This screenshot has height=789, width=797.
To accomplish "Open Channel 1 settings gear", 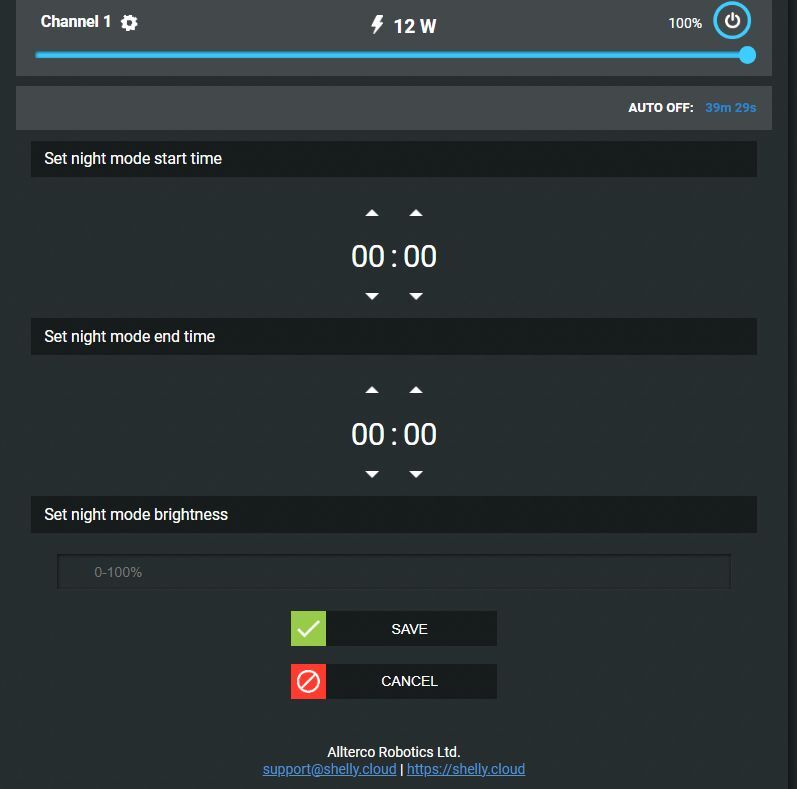I will click(x=129, y=22).
